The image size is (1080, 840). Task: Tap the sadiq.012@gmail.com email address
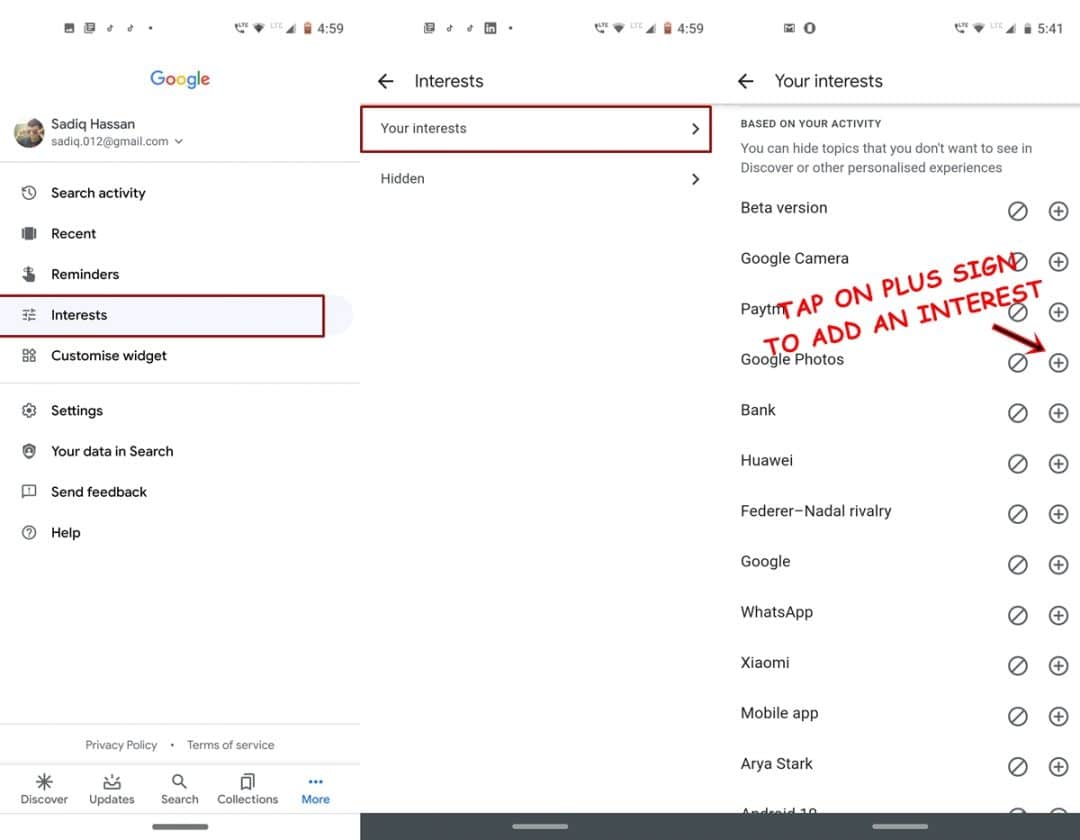(x=110, y=141)
